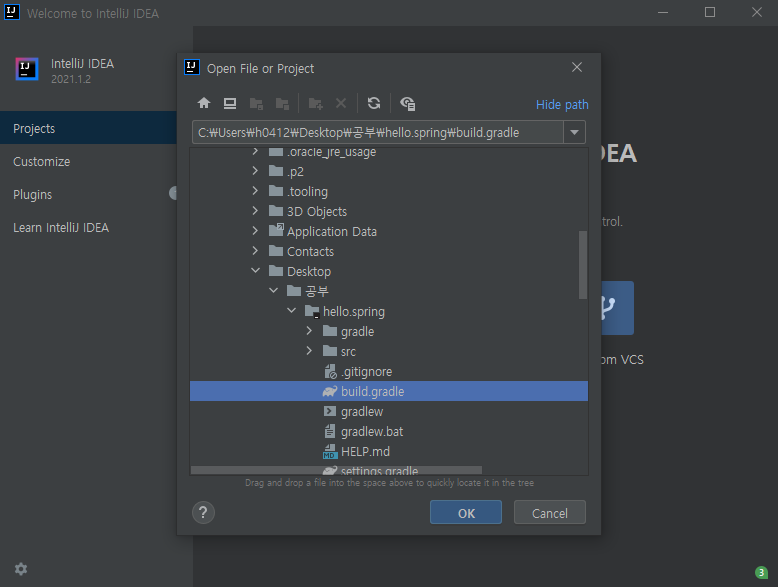
Task: Click the gradlew.bat file icon
Action: coord(329,432)
